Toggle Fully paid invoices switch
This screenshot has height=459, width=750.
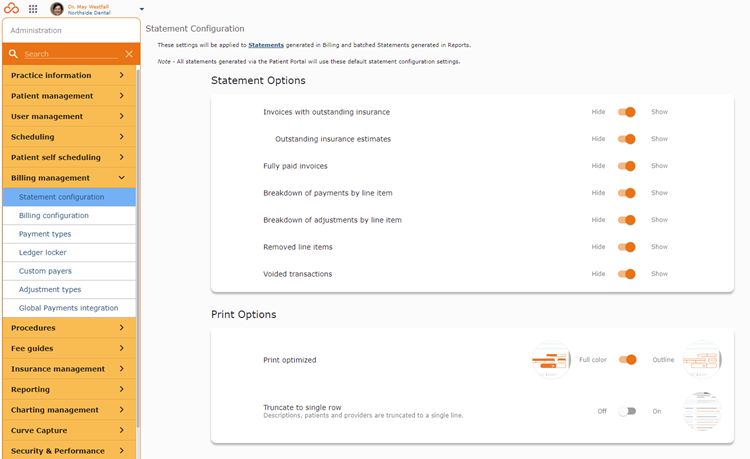[626, 166]
